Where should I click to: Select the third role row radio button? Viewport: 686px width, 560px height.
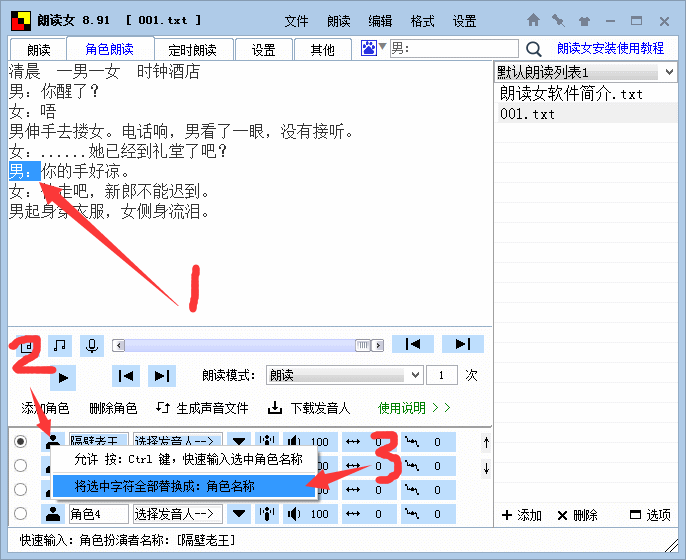(x=20, y=490)
